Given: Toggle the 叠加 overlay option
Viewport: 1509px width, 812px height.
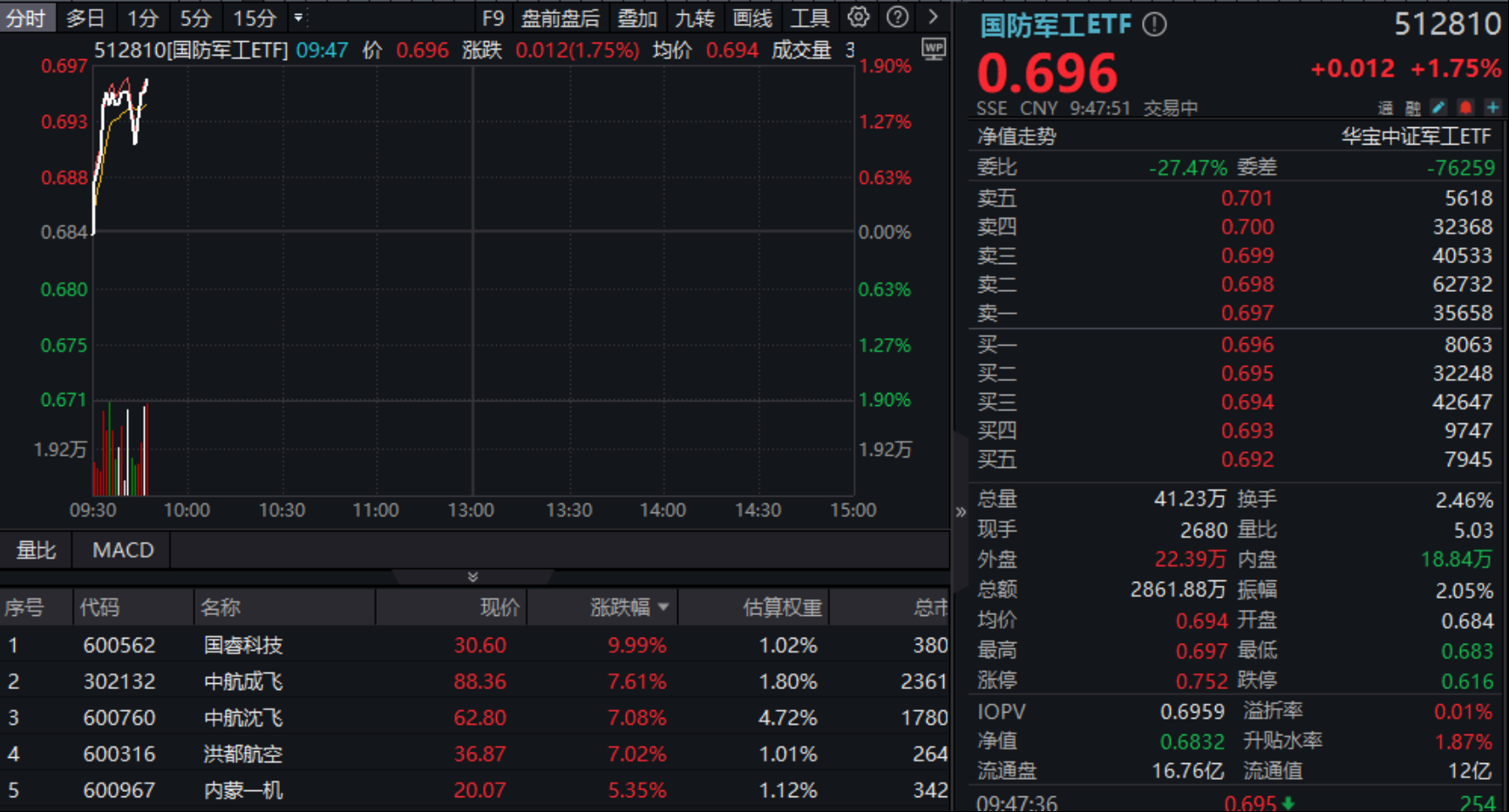Looking at the screenshot, I should pyautogui.click(x=636, y=18).
